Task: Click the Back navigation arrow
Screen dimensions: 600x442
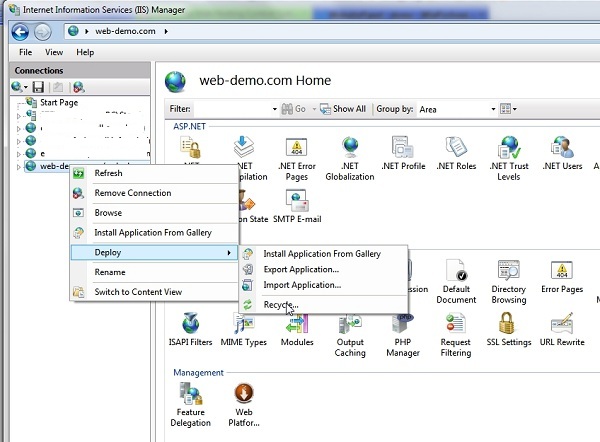Action: click(20, 32)
